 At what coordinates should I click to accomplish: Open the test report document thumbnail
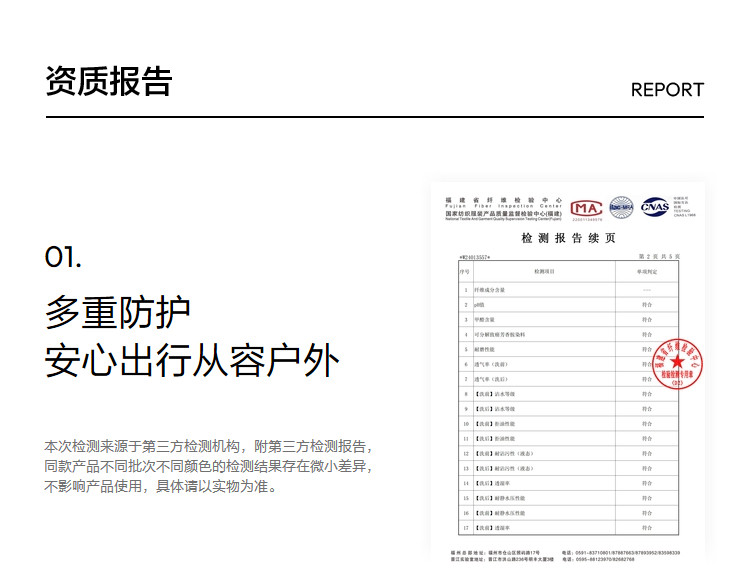567,370
